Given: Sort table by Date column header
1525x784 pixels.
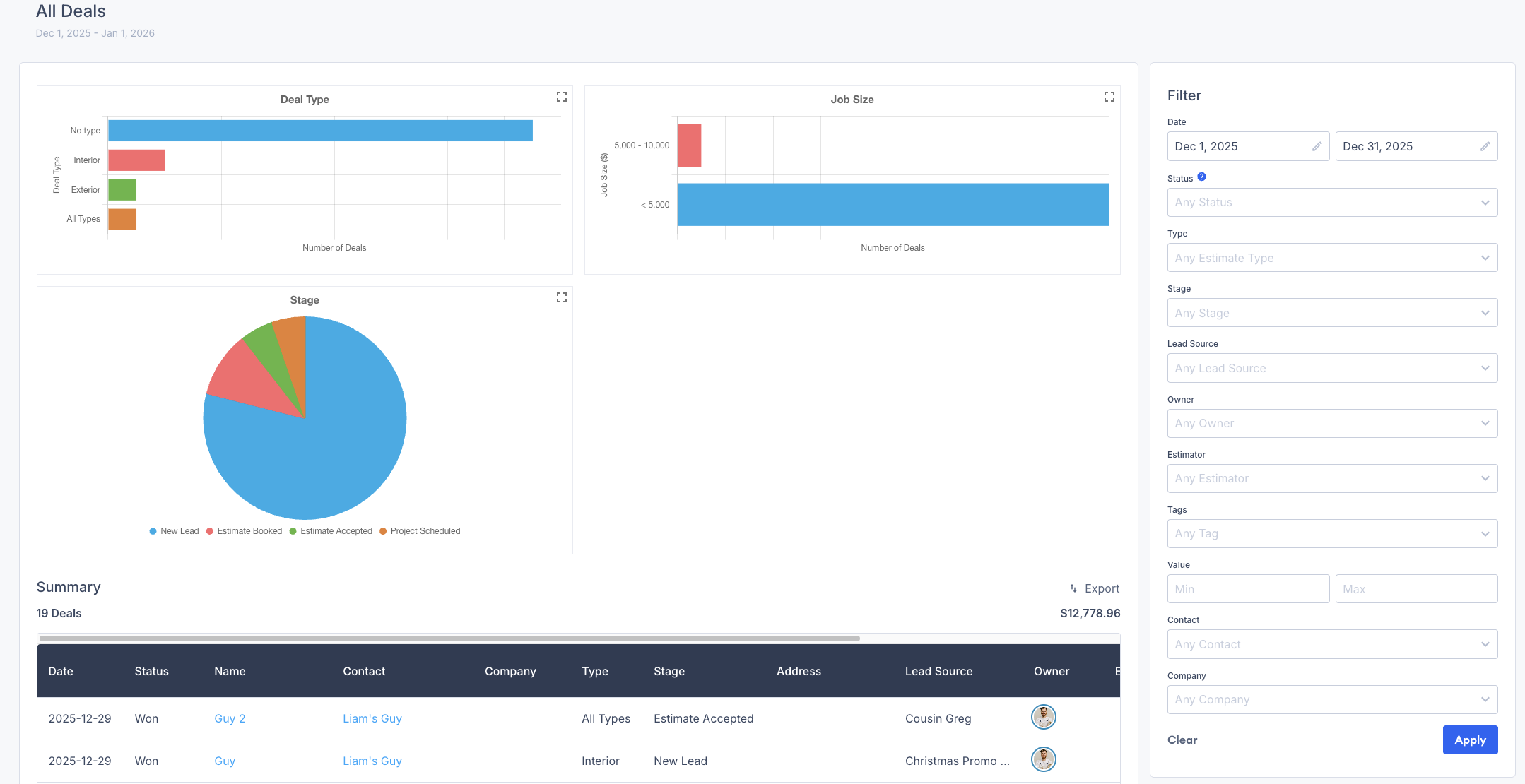Looking at the screenshot, I should click(x=61, y=671).
